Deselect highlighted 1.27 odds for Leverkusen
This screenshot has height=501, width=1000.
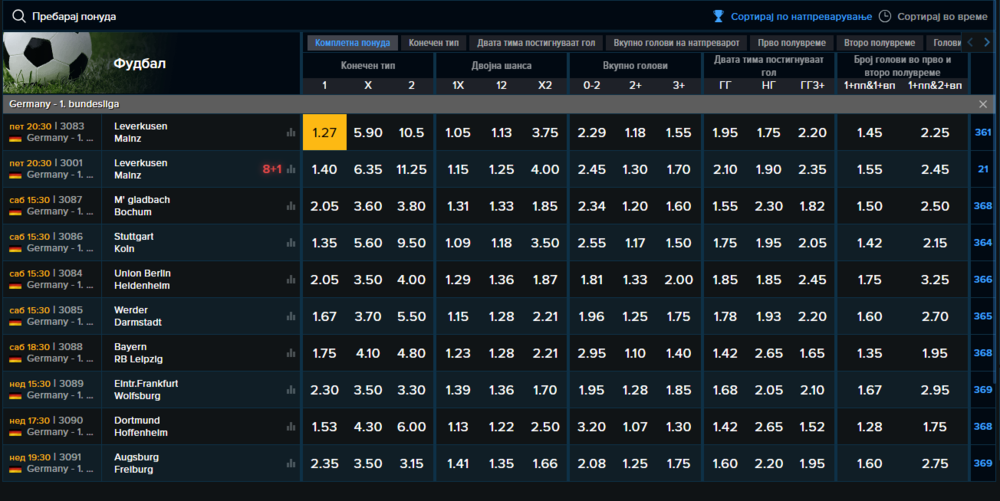coord(324,133)
